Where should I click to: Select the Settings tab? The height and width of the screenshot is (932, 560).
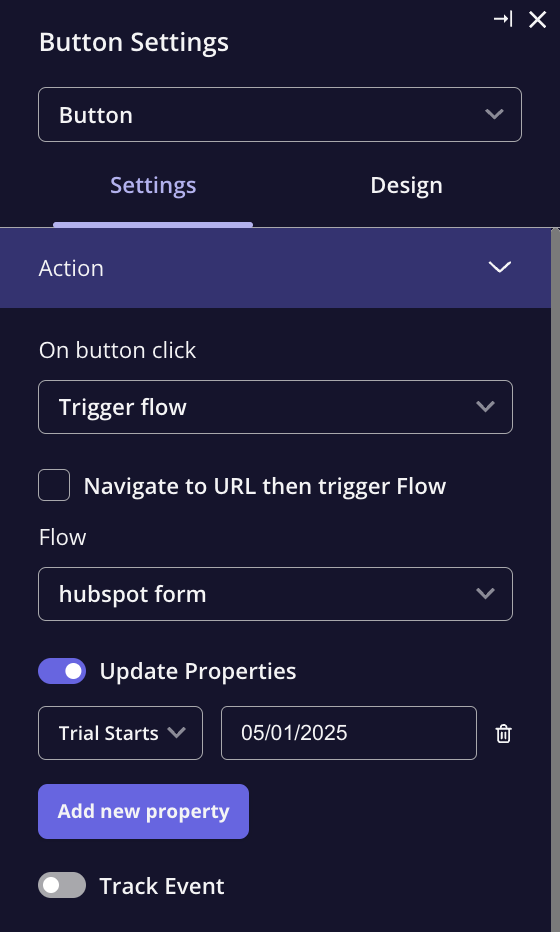[x=153, y=185]
